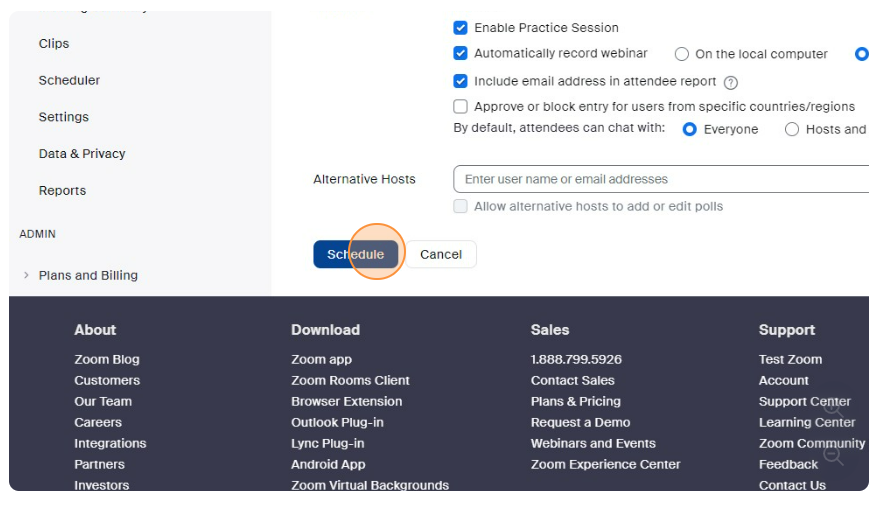Click the zoom-out magnifier icon
Screen dimensions: 878x506
(x=833, y=456)
